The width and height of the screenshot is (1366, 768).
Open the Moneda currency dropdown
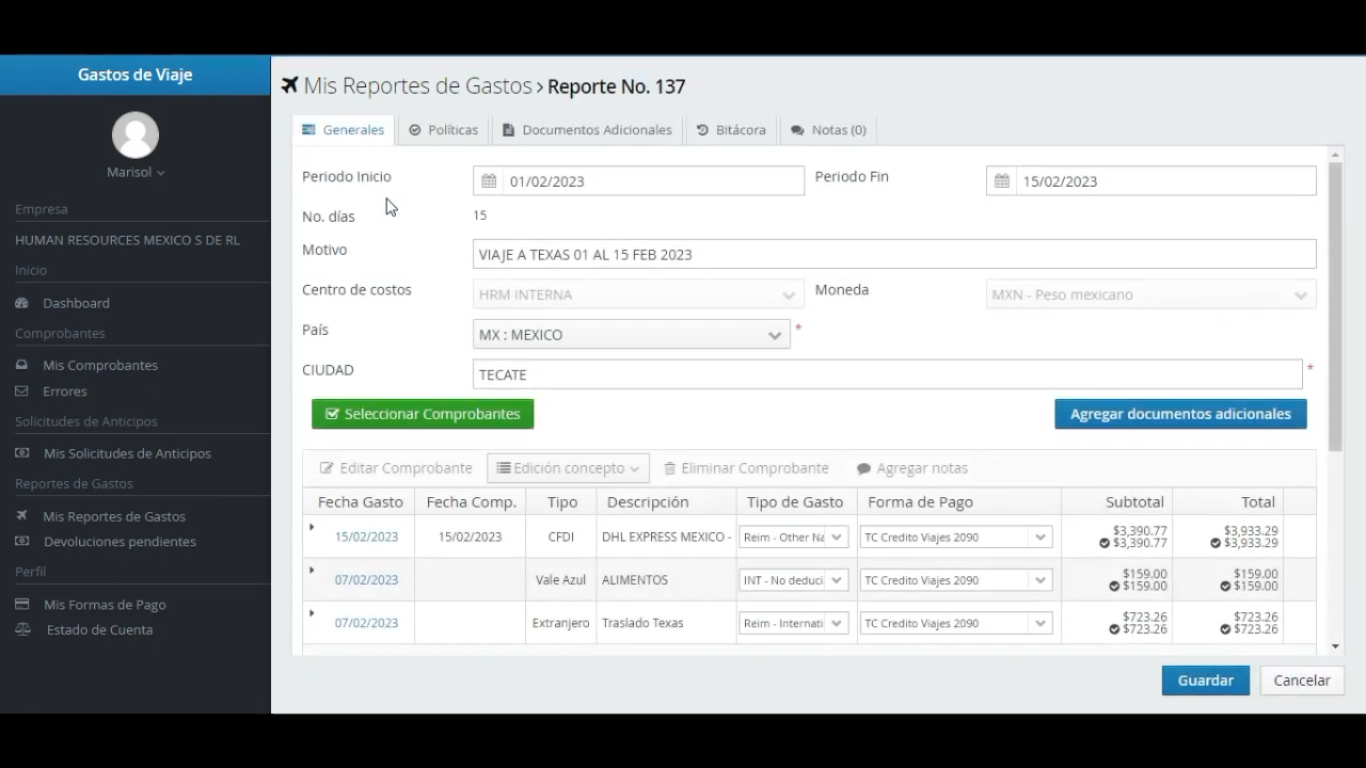pos(1151,295)
